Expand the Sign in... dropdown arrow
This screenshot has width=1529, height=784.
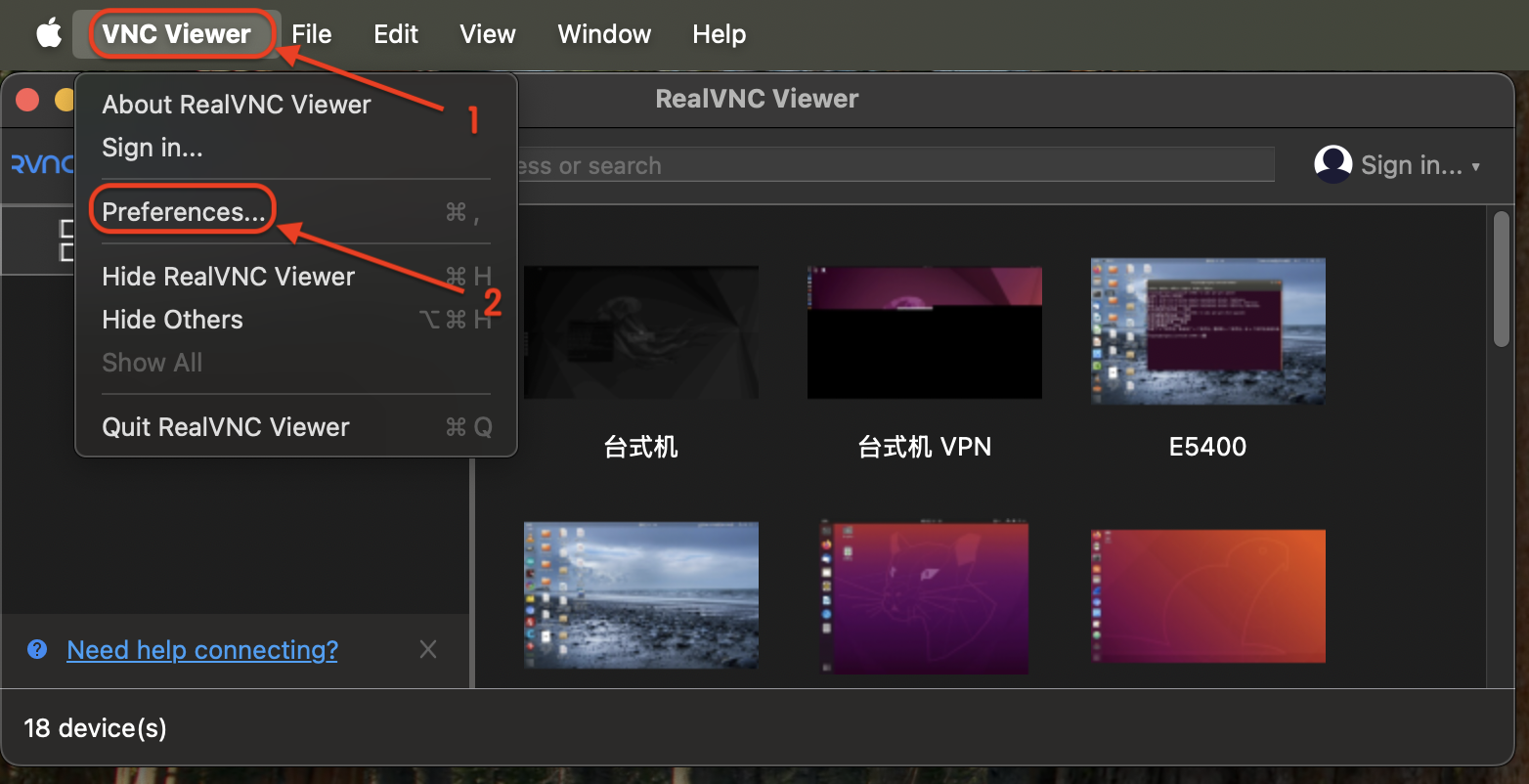point(1476,167)
